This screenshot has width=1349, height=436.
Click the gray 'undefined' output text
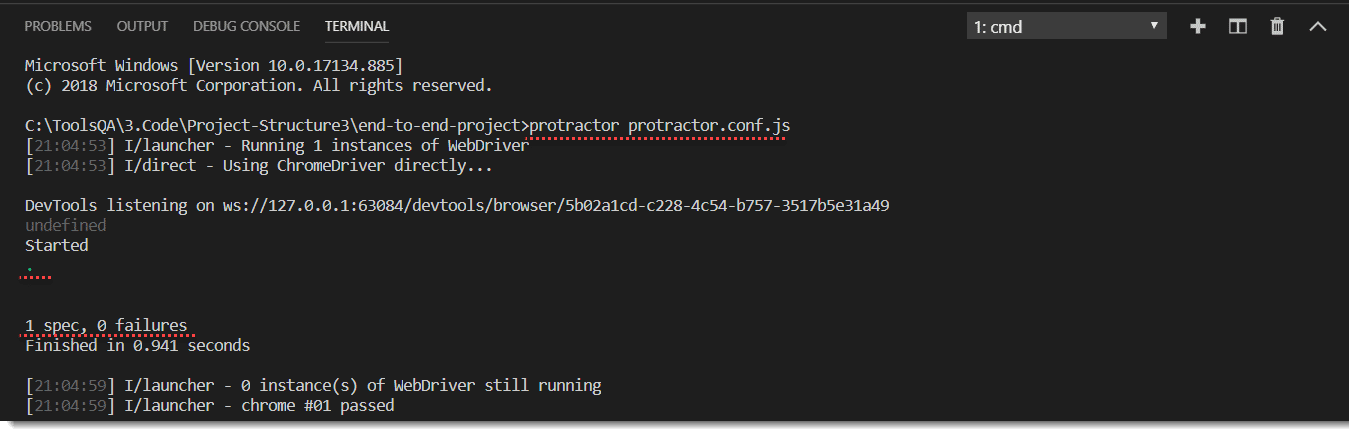click(x=65, y=226)
